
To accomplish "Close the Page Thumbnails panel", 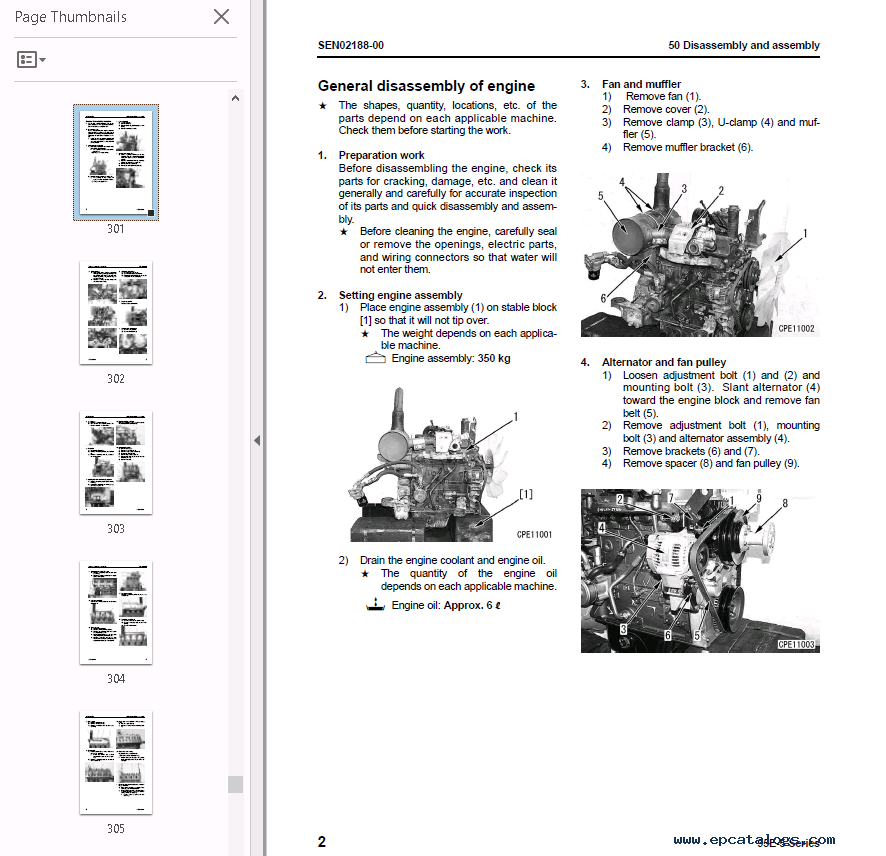I will point(222,16).
